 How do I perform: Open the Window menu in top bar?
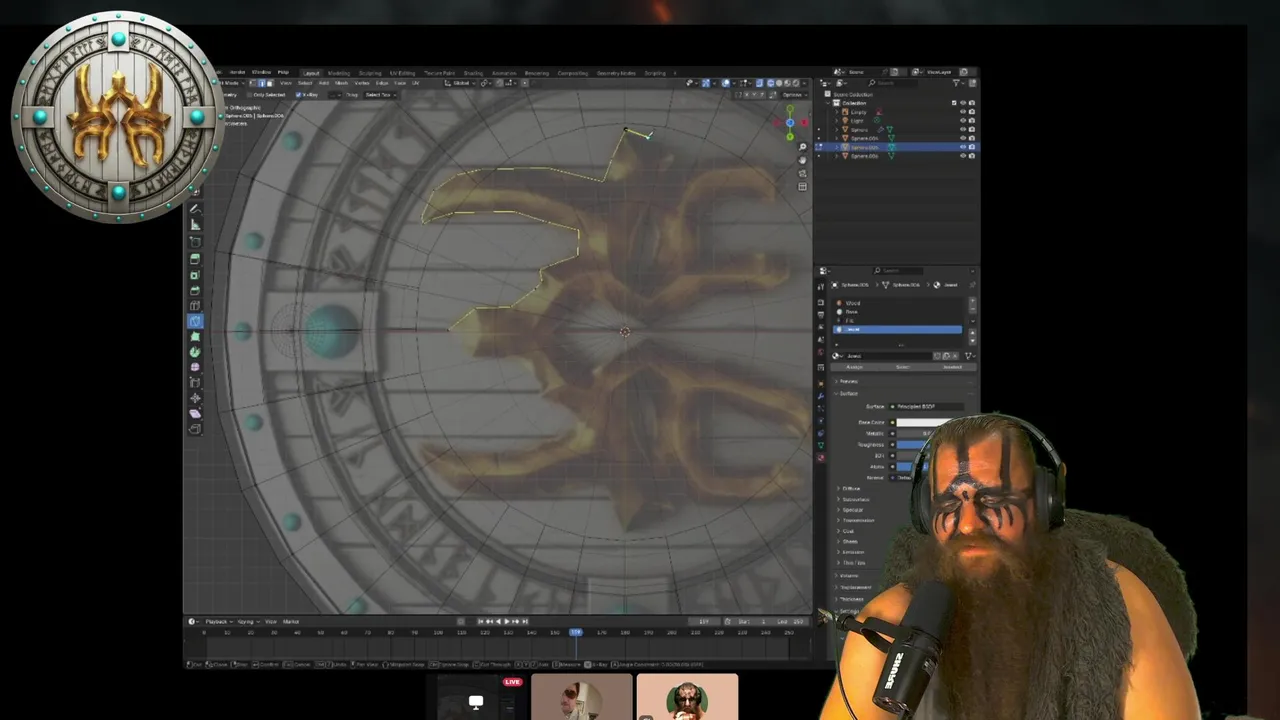pos(261,72)
